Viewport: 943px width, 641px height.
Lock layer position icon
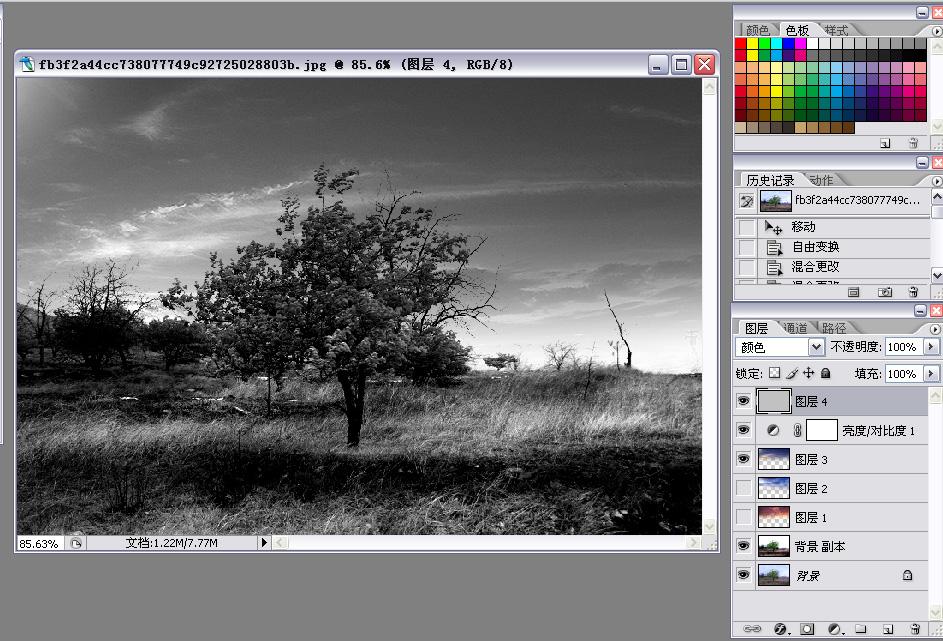click(x=808, y=373)
